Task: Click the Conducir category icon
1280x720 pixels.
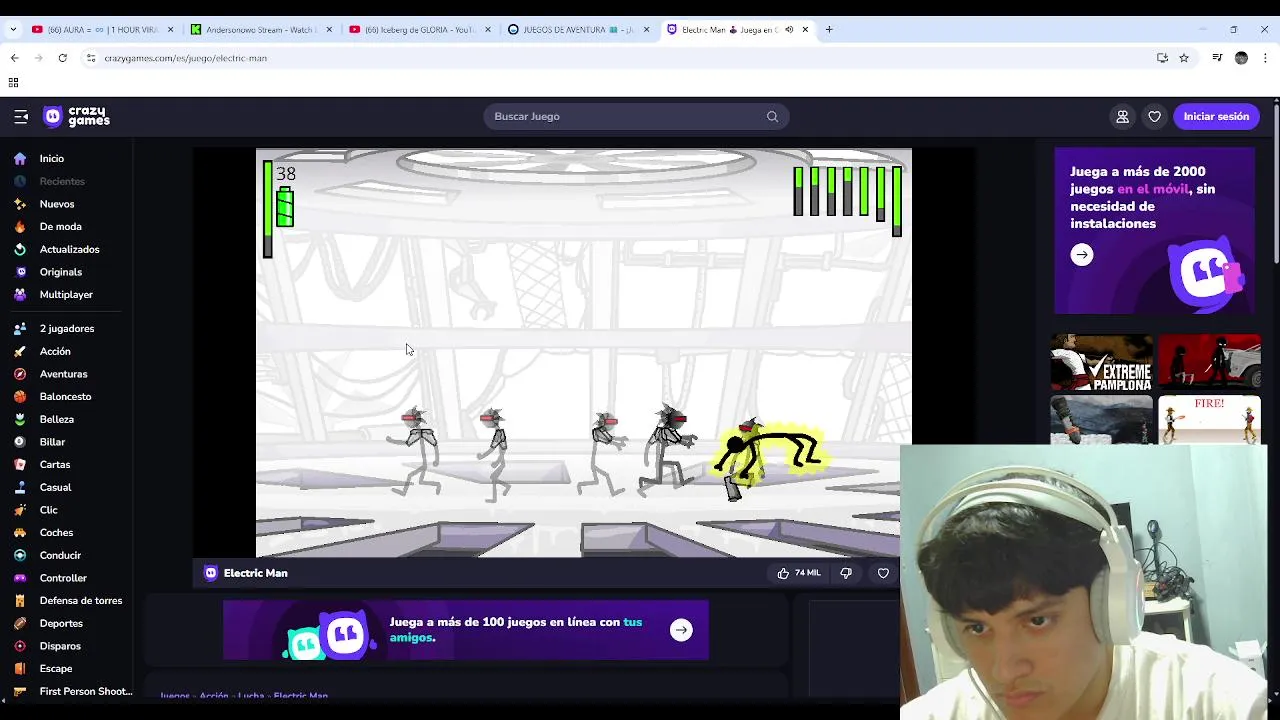Action: pyautogui.click(x=20, y=556)
